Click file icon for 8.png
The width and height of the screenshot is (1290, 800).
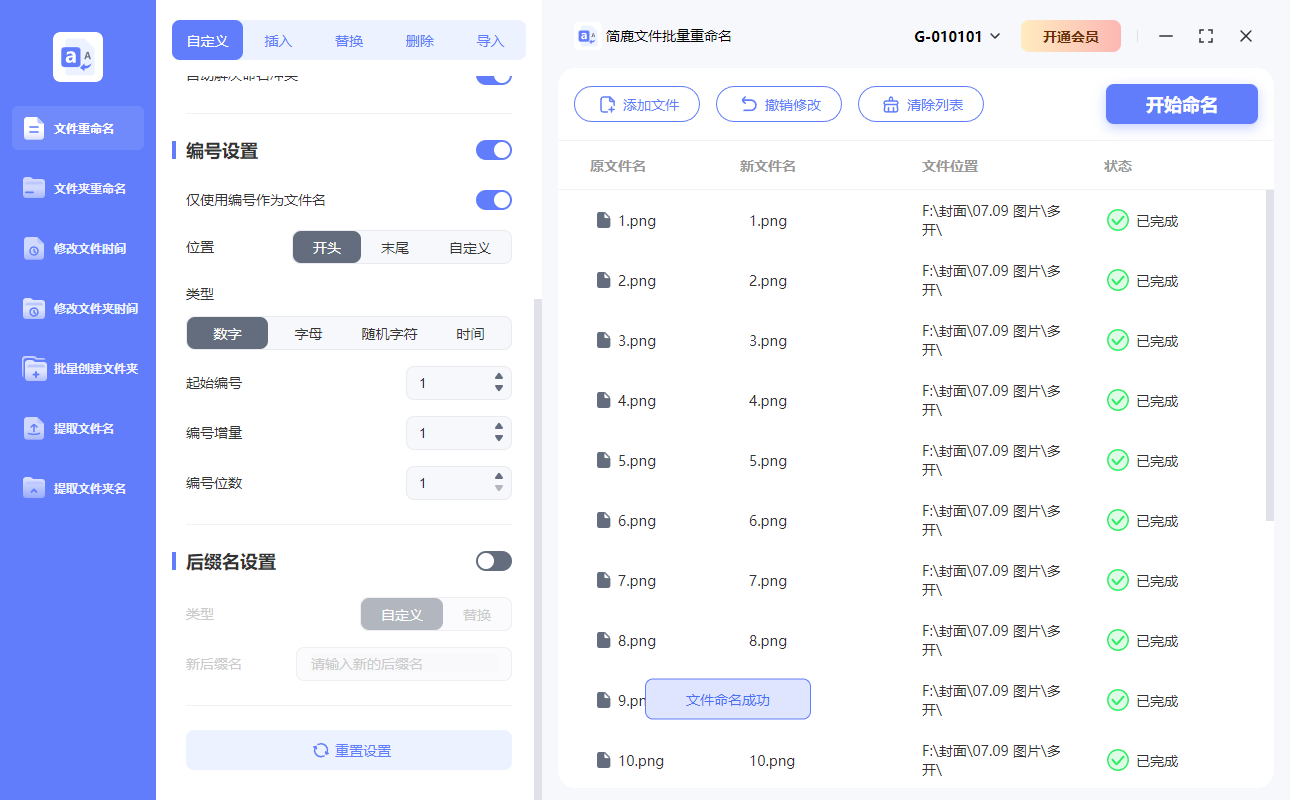click(603, 640)
